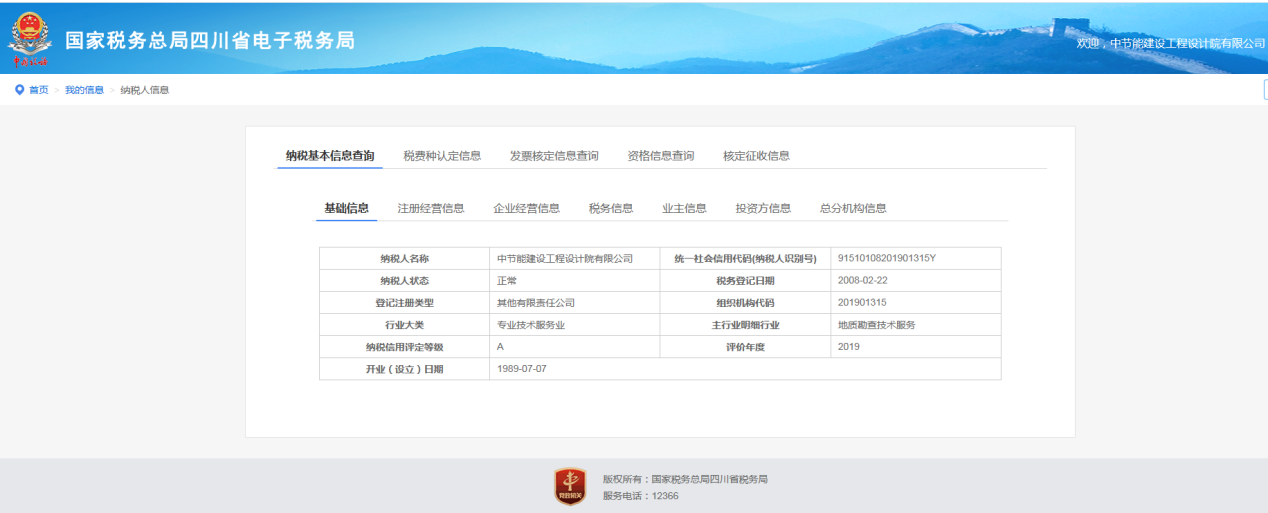Open the 投资方信息 sub-tab

(763, 208)
